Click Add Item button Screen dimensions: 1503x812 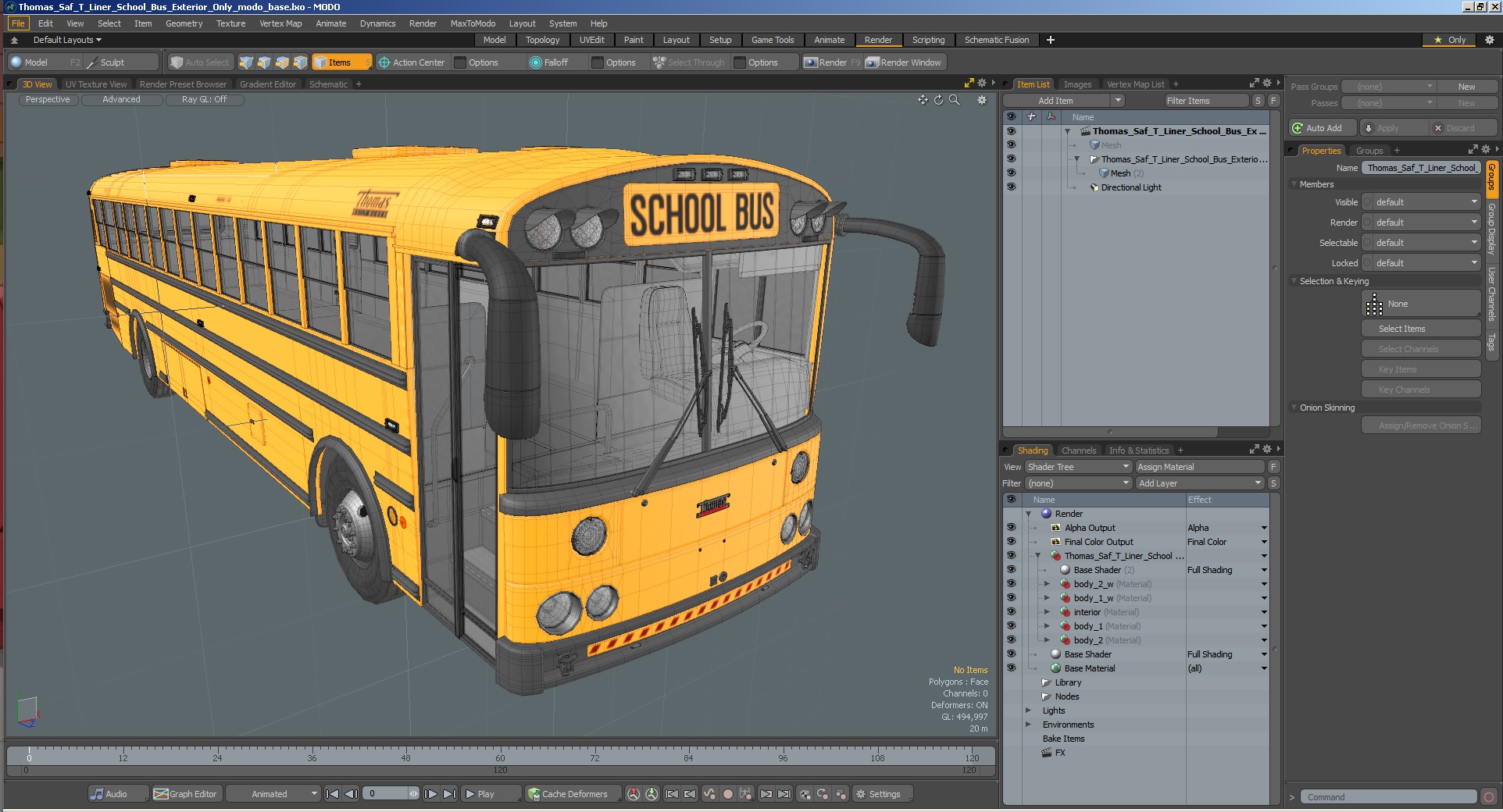click(x=1055, y=101)
